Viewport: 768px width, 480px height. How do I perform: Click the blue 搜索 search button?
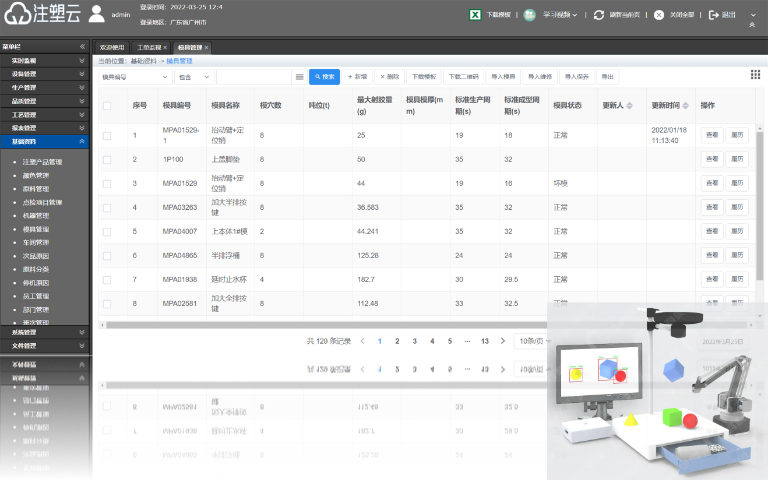click(324, 76)
